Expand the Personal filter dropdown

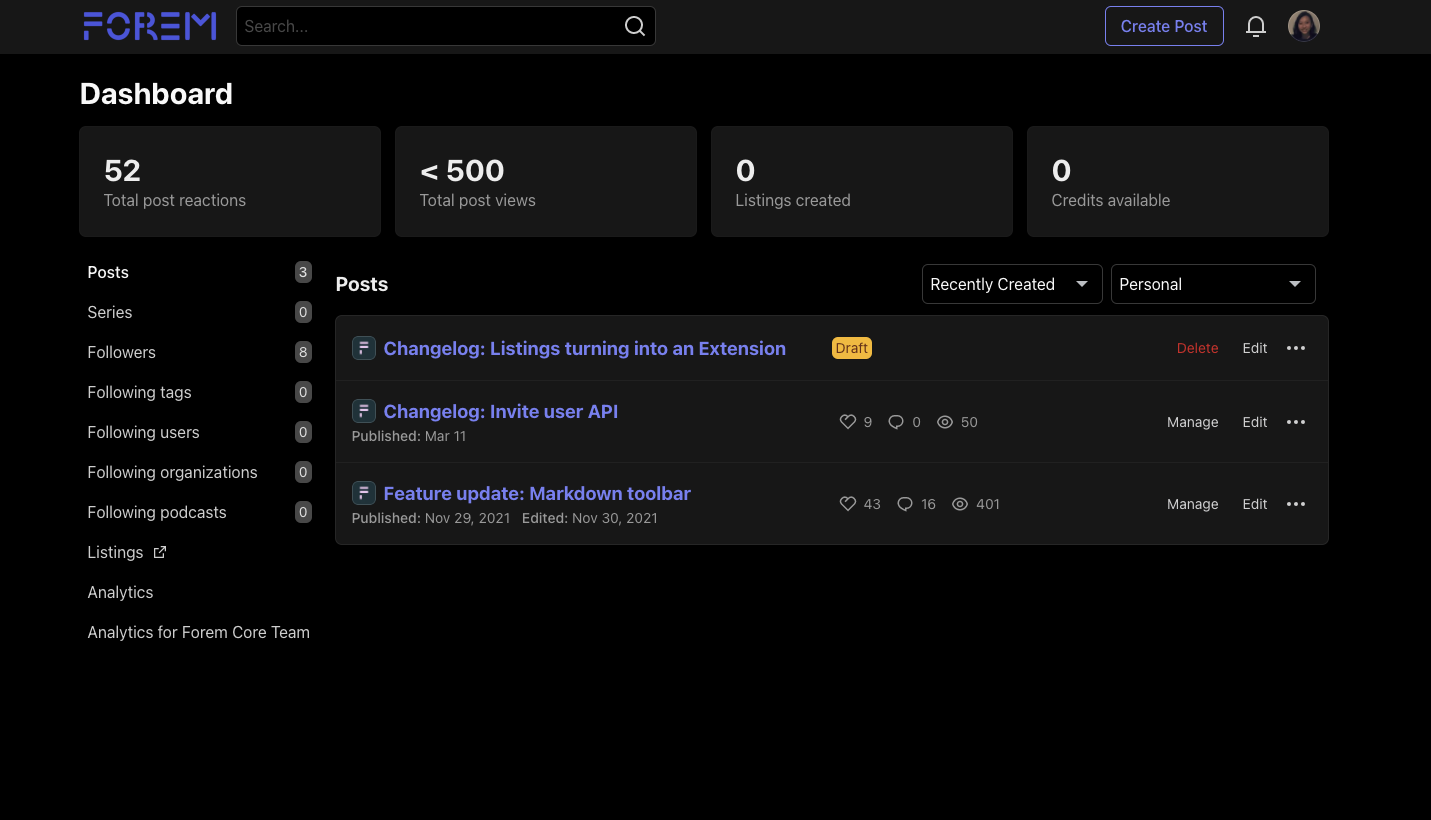click(1212, 284)
